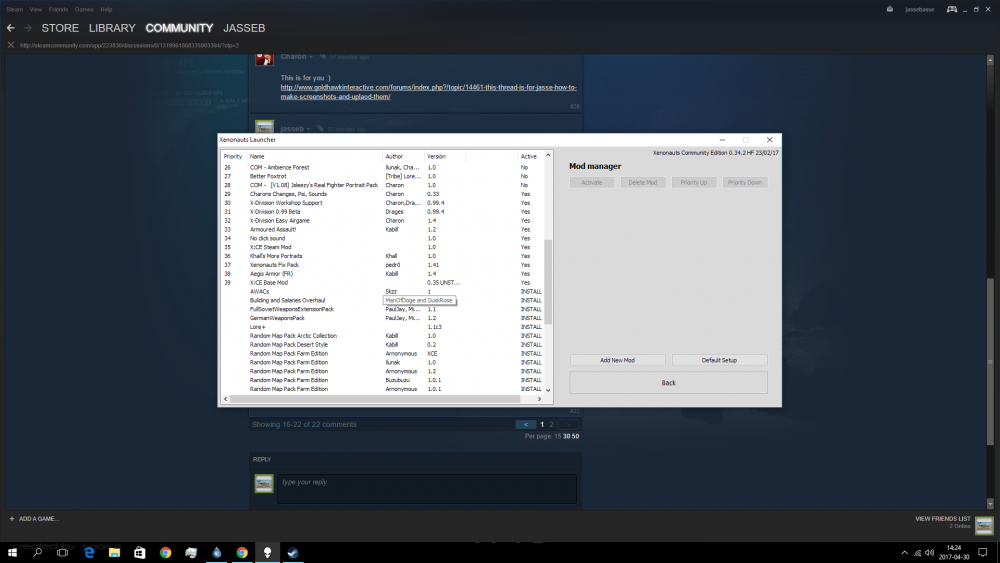Sort mod list by Author column

pyautogui.click(x=403, y=156)
